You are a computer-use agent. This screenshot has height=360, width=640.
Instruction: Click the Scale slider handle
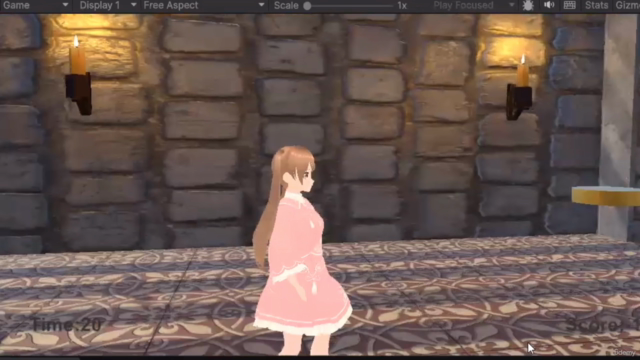[307, 6]
